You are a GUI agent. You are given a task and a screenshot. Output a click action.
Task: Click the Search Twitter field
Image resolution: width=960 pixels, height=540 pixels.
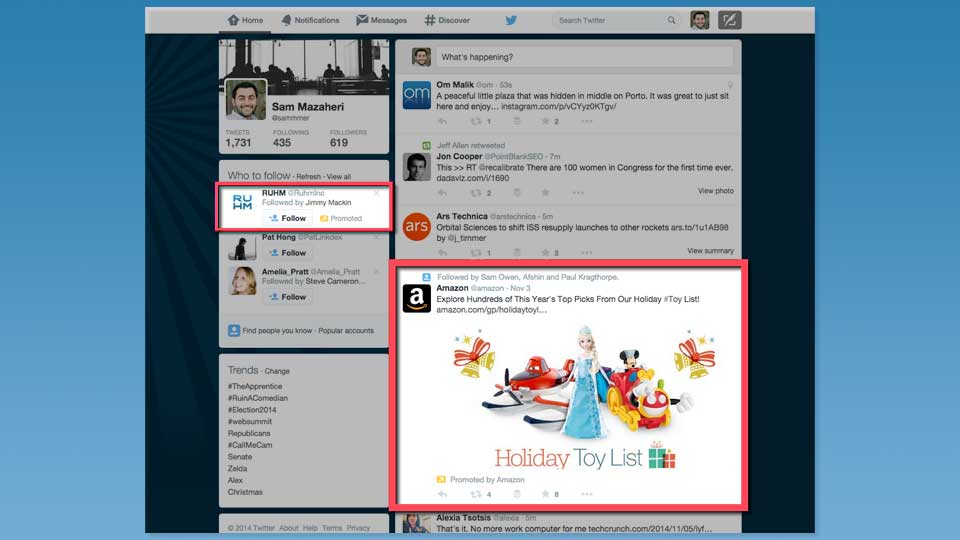610,20
